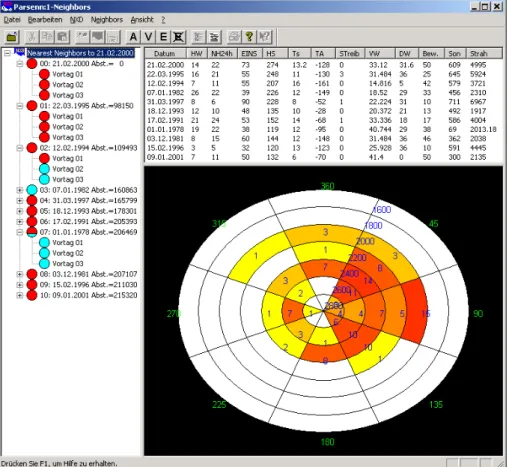Expand the 04: 31.03.1997 tree node
The height and width of the screenshot is (467, 509).
[20, 201]
